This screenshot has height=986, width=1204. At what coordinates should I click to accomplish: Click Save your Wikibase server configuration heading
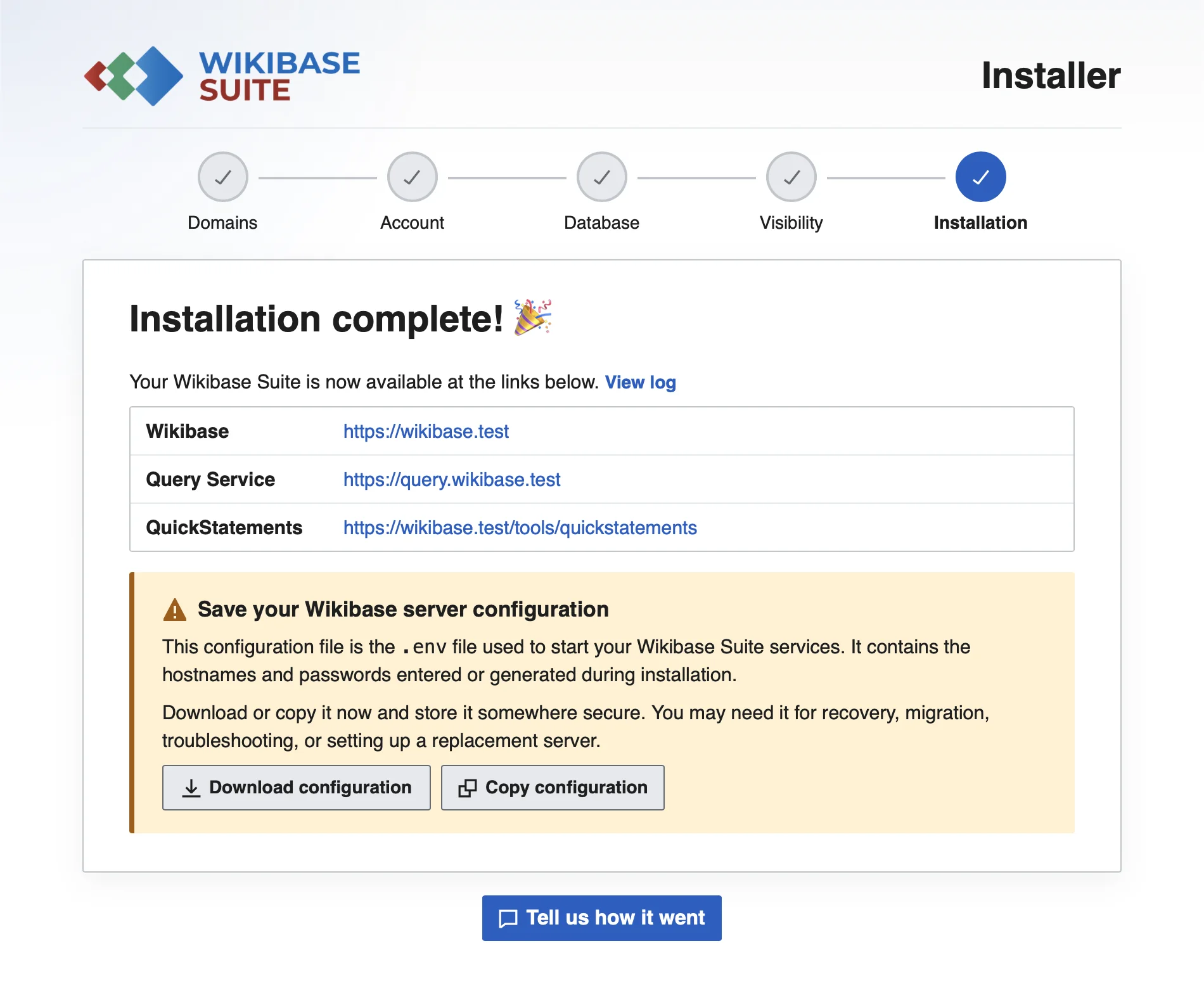pos(403,610)
